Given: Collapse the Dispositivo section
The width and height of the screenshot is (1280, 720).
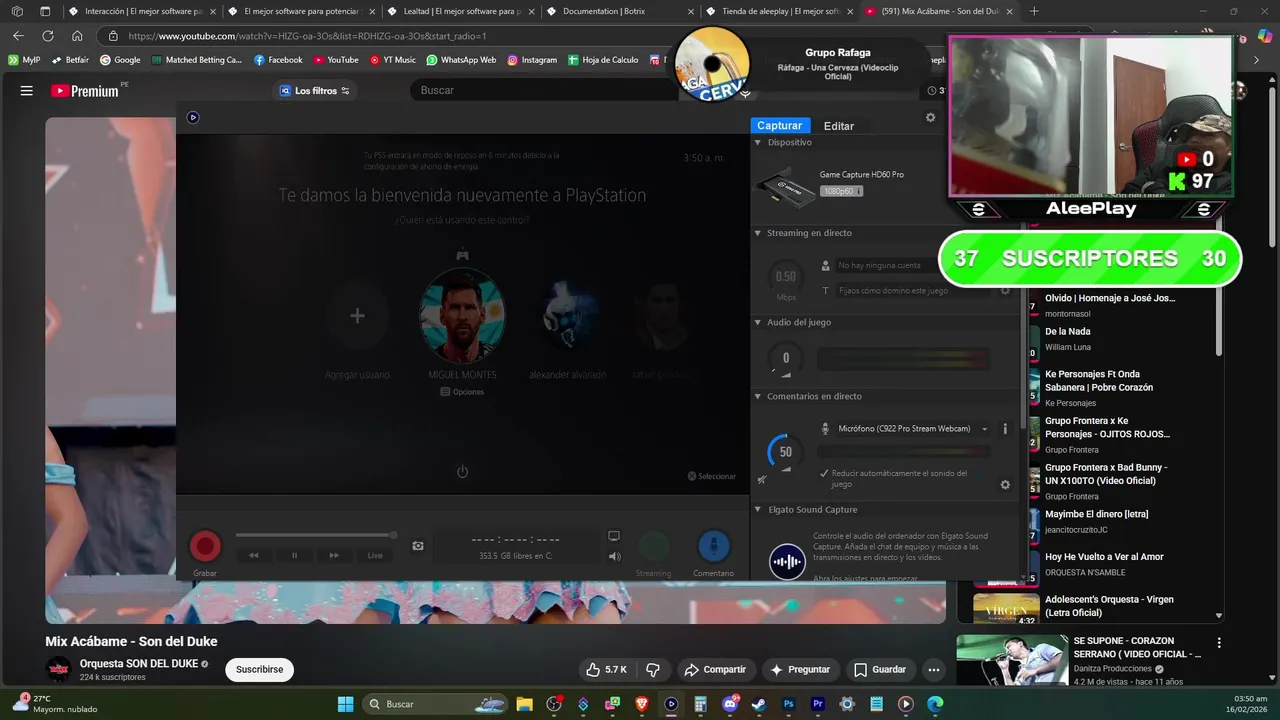Looking at the screenshot, I should click(x=757, y=143).
